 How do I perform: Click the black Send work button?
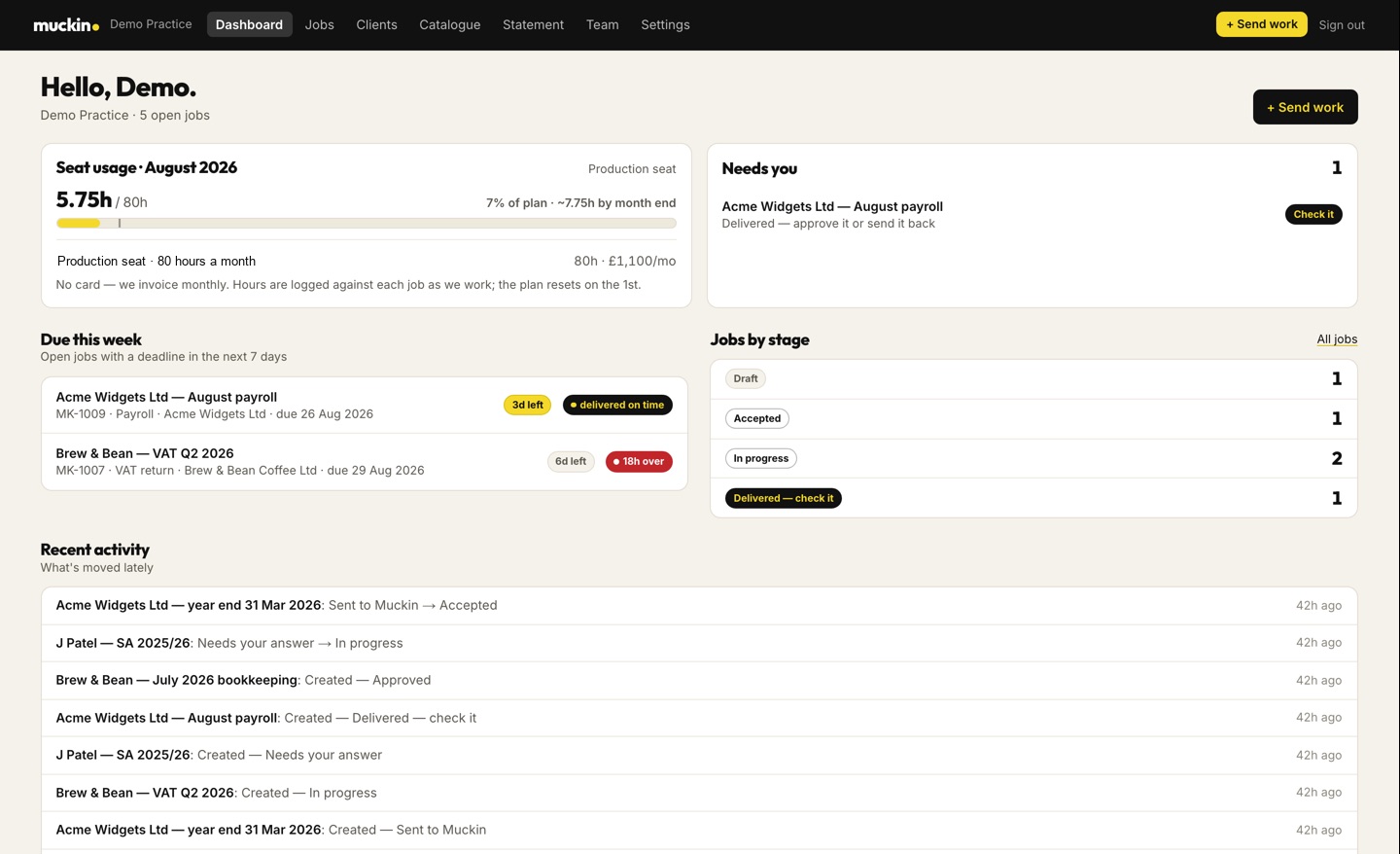tap(1305, 107)
